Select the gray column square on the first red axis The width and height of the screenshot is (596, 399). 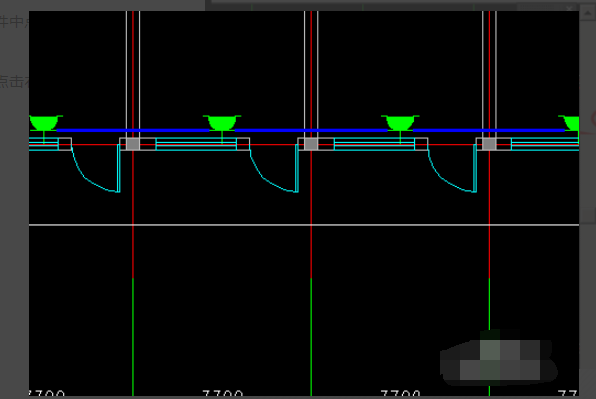point(133,144)
